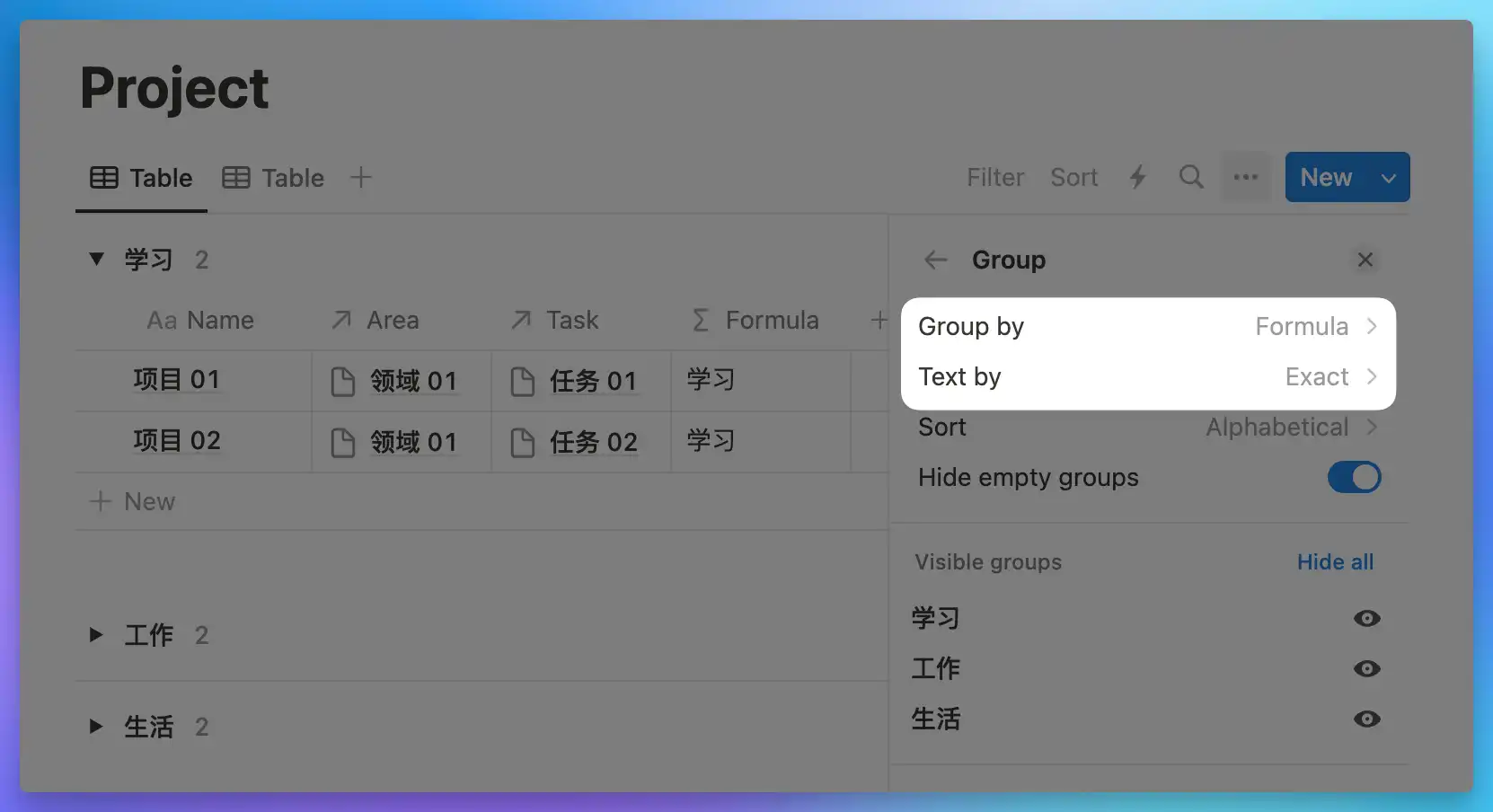Viewport: 1493px width, 812px height.
Task: Add a new view with plus icon
Action: (361, 178)
